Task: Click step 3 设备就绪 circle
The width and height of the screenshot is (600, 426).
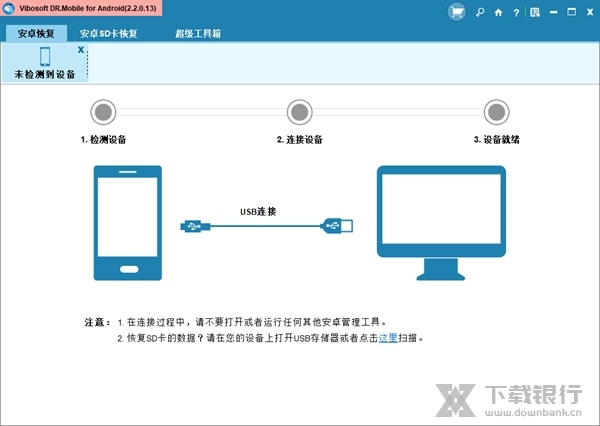Action: coord(496,112)
